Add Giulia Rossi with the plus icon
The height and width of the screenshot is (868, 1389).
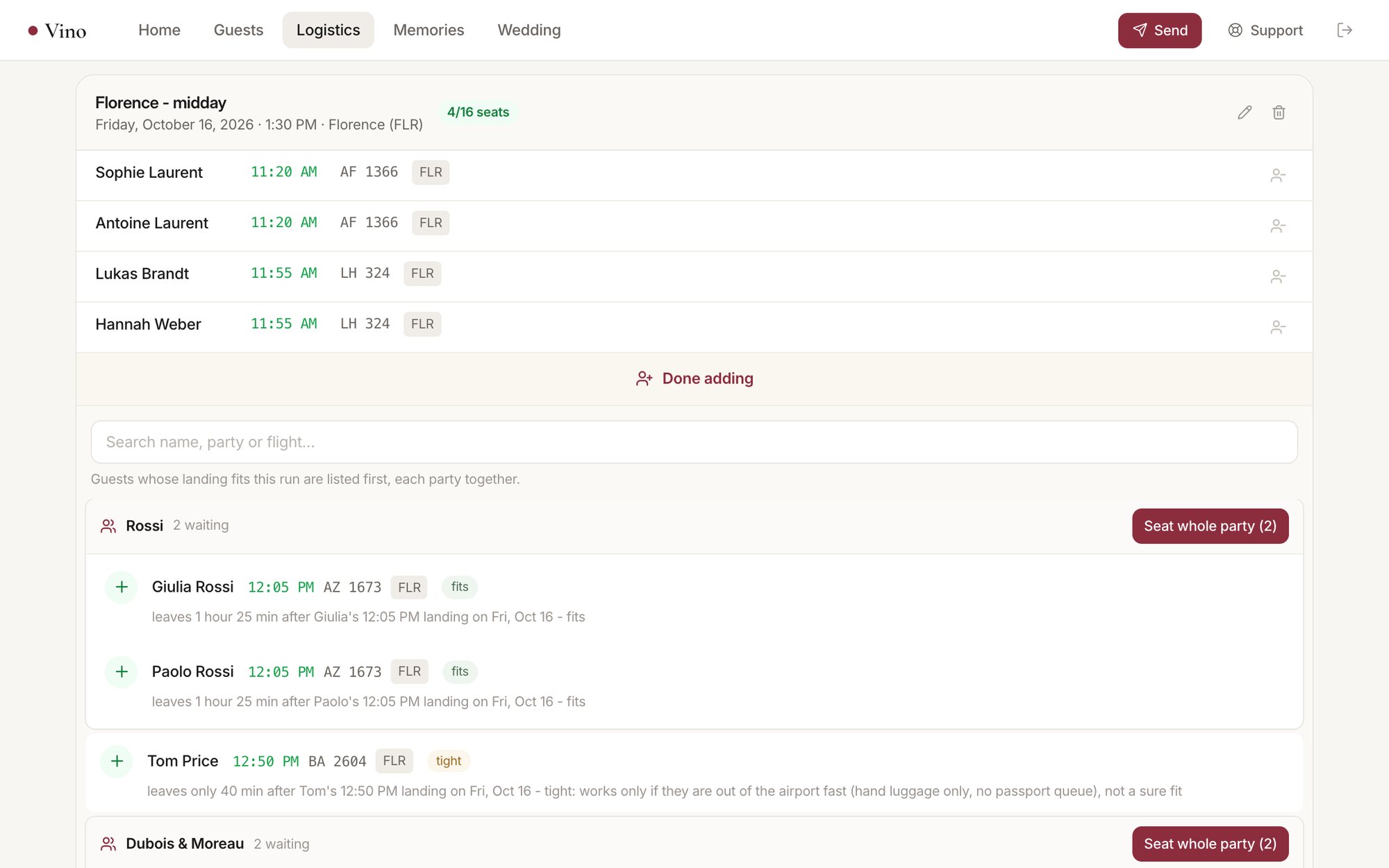(122, 587)
